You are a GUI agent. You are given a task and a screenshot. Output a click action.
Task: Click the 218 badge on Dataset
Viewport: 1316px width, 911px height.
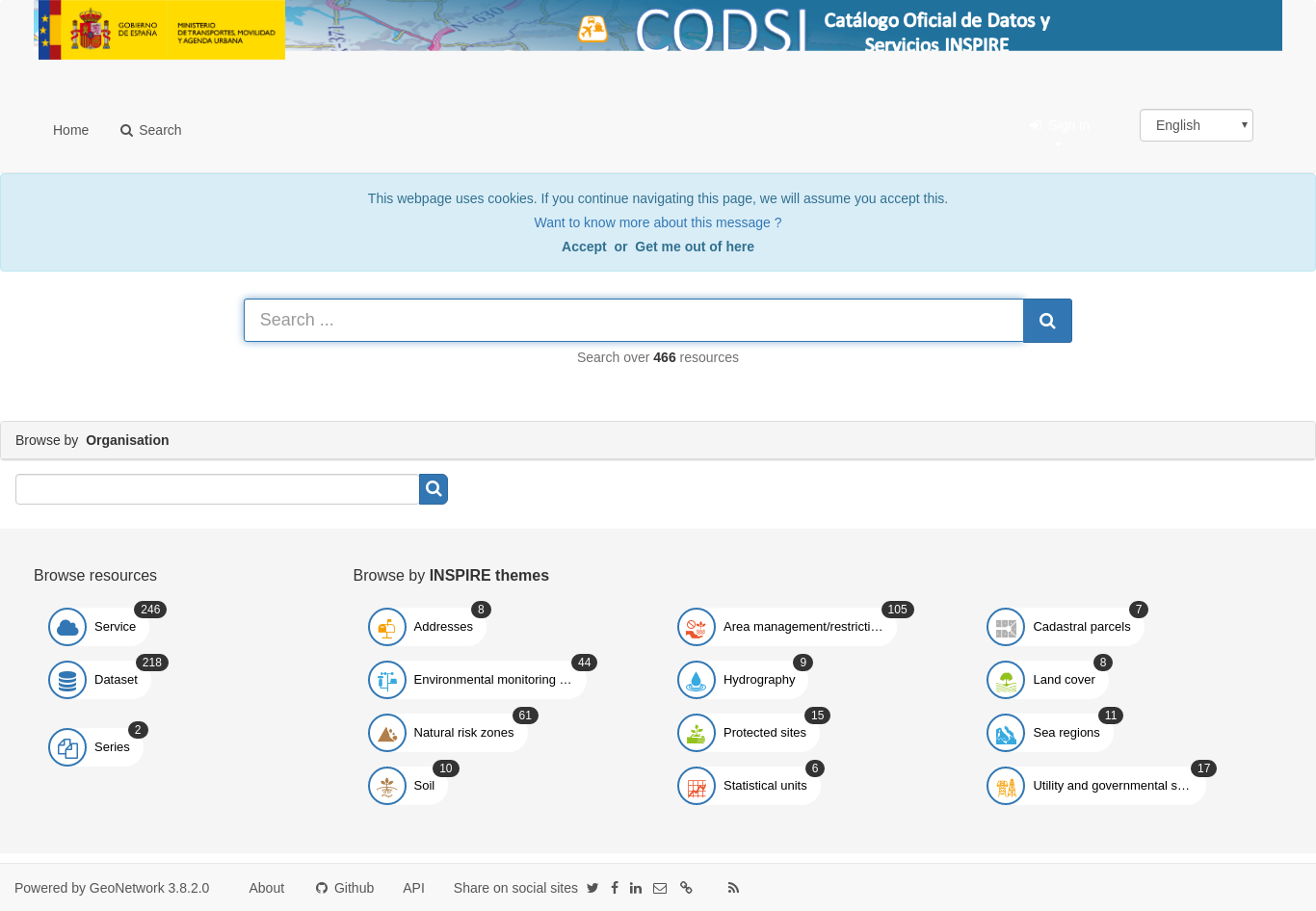[x=152, y=663]
